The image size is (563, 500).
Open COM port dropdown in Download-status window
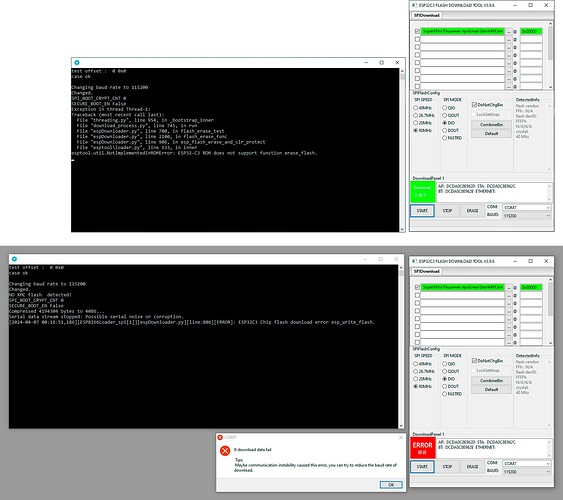526,207
